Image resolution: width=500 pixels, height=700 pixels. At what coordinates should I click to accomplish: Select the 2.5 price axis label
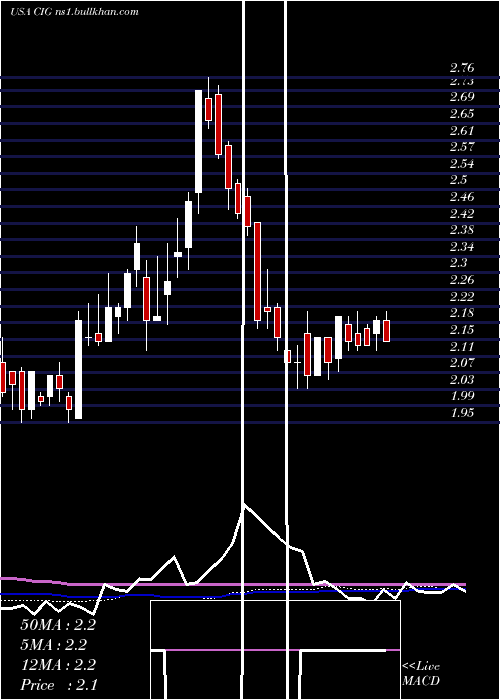coord(458,180)
